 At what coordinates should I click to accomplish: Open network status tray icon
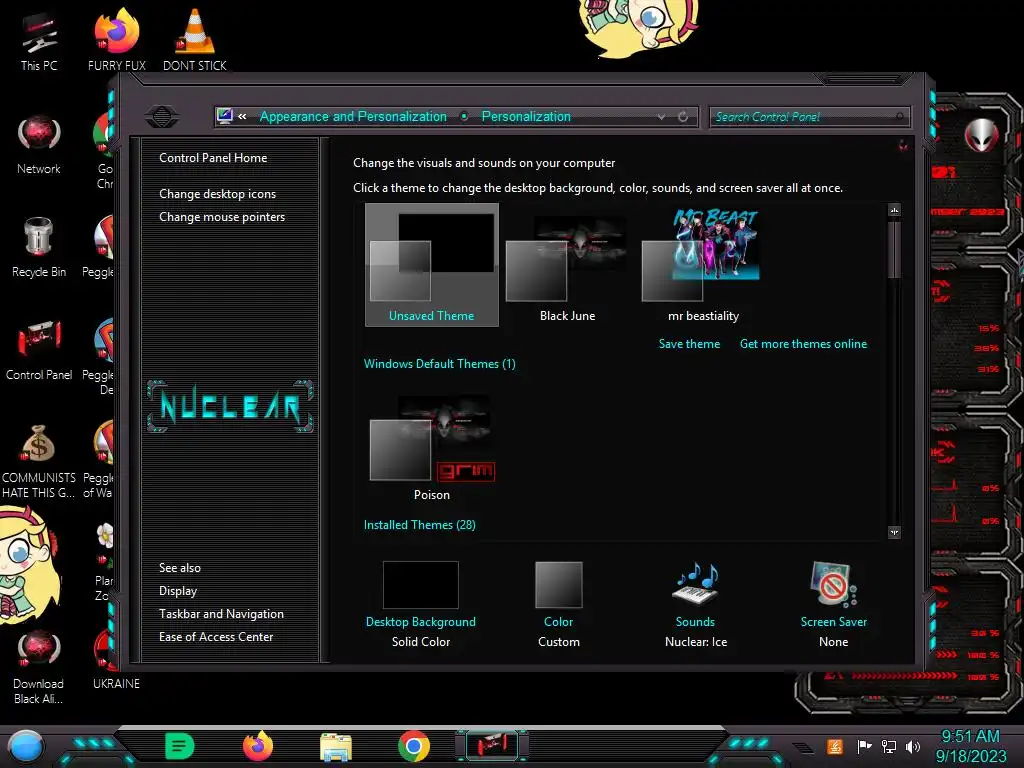[889, 746]
